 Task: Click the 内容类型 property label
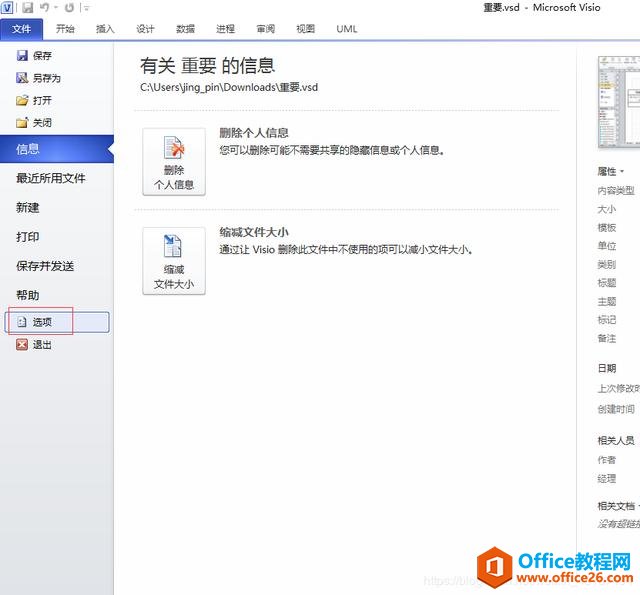[x=616, y=191]
